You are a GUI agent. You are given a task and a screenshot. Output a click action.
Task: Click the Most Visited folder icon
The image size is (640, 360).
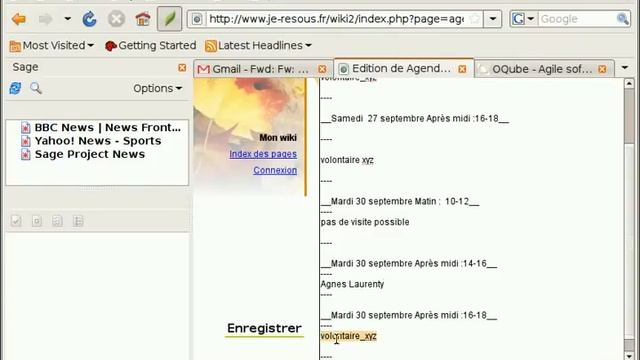(15, 46)
